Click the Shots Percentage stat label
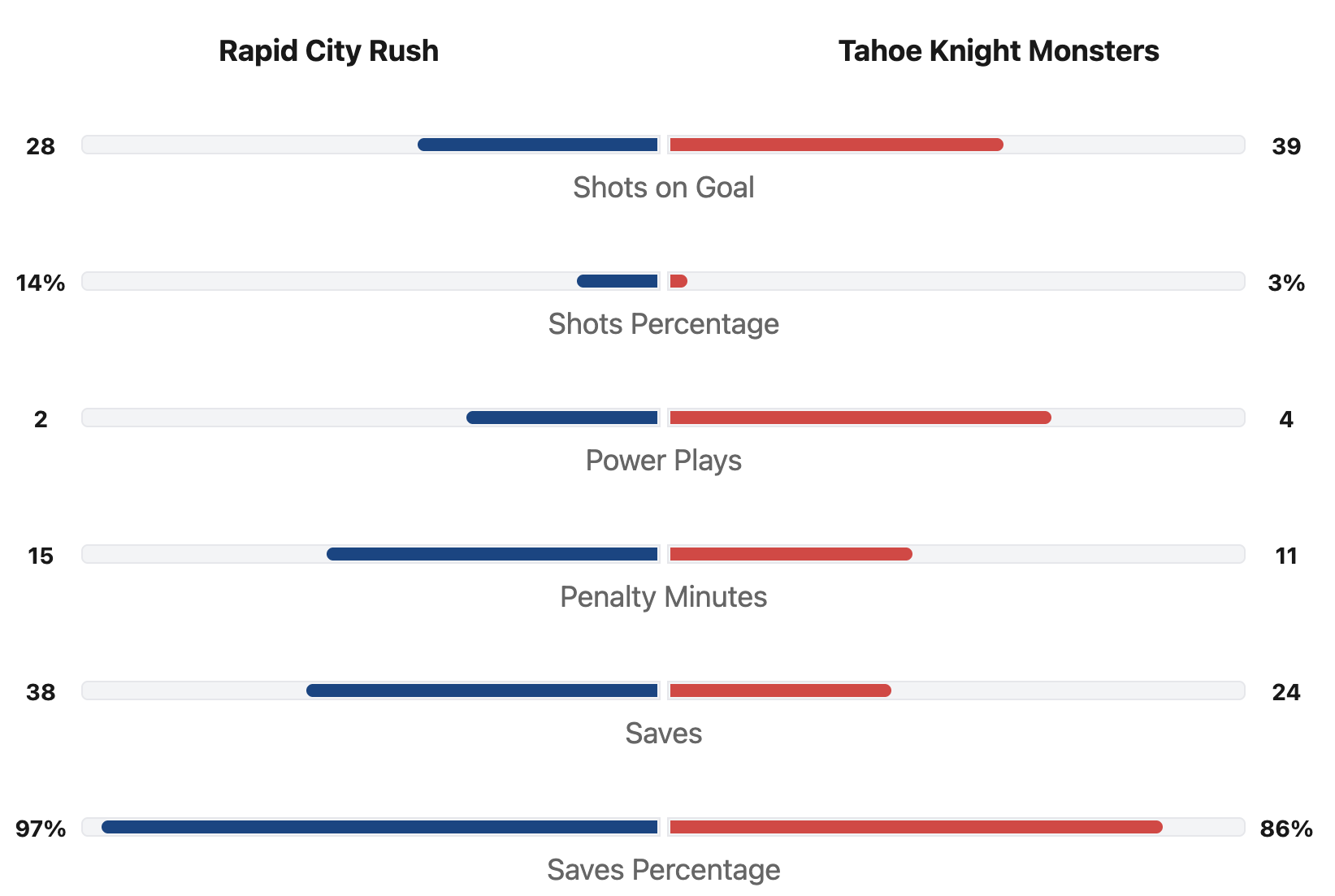 [663, 324]
